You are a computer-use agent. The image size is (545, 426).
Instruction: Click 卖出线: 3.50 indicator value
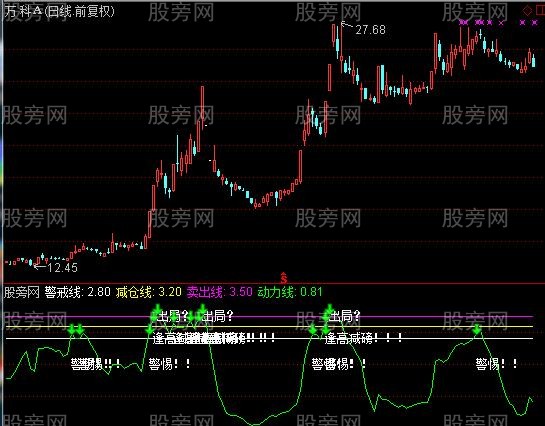[x=220, y=292]
